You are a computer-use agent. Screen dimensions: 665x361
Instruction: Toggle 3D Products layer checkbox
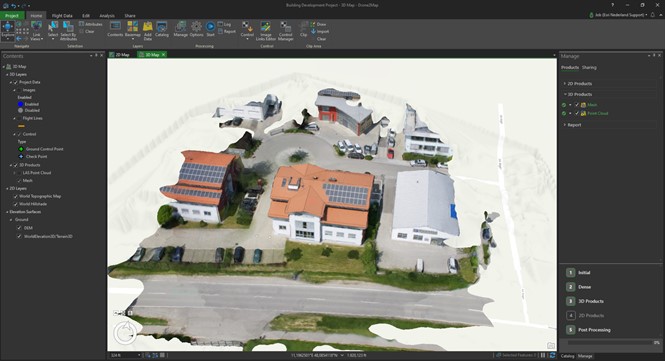click(16, 165)
